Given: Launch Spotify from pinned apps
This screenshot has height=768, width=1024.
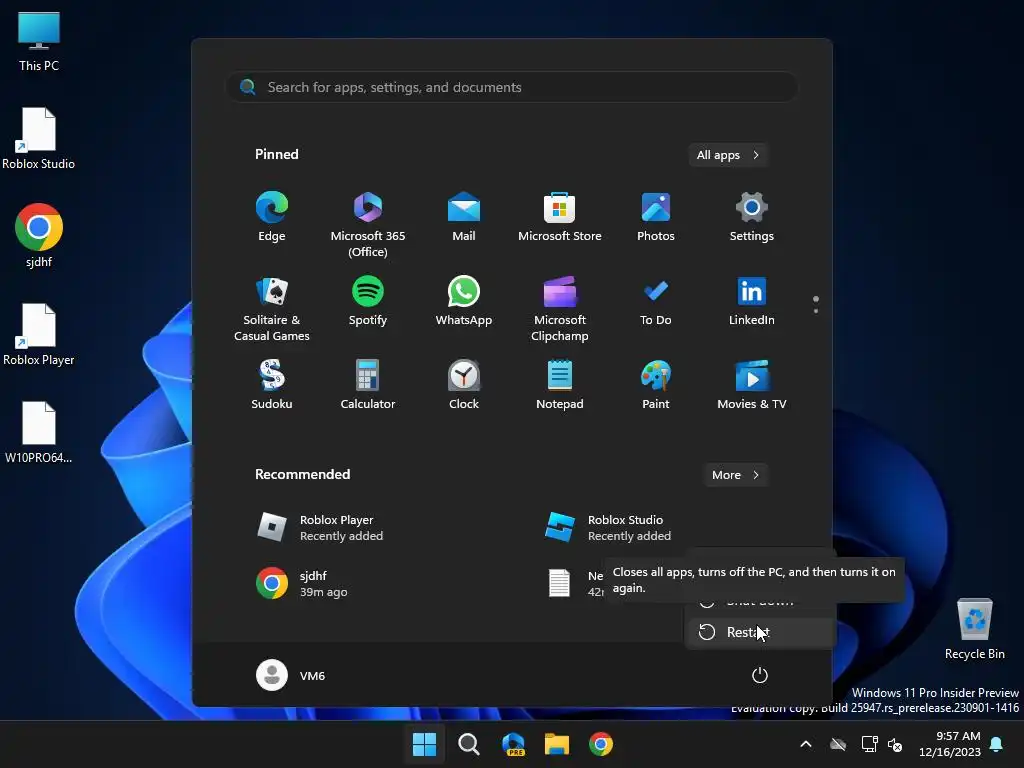Looking at the screenshot, I should [x=368, y=302].
